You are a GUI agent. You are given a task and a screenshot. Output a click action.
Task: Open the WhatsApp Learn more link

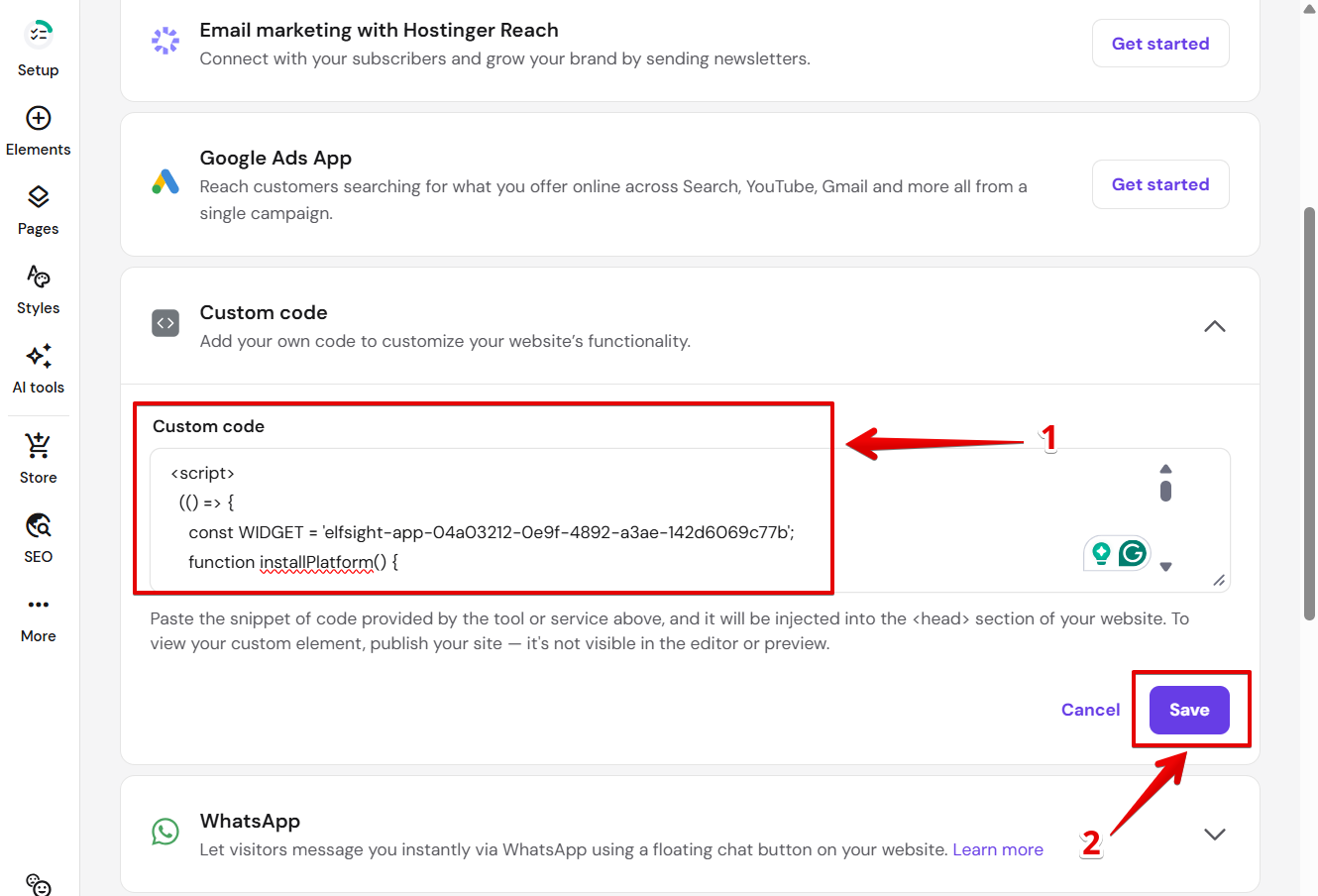tap(997, 849)
